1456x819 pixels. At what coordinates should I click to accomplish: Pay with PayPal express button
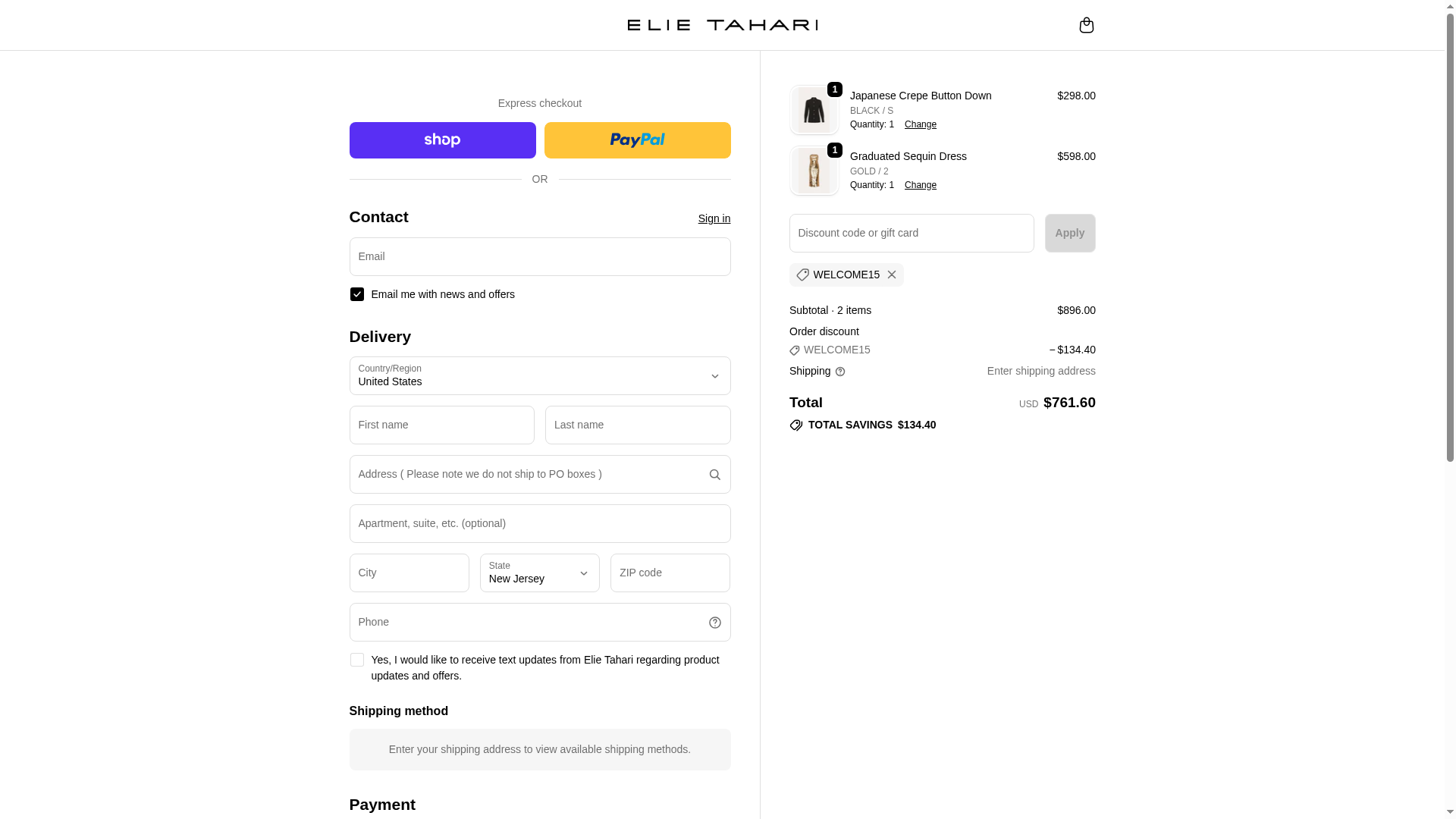pyautogui.click(x=637, y=140)
